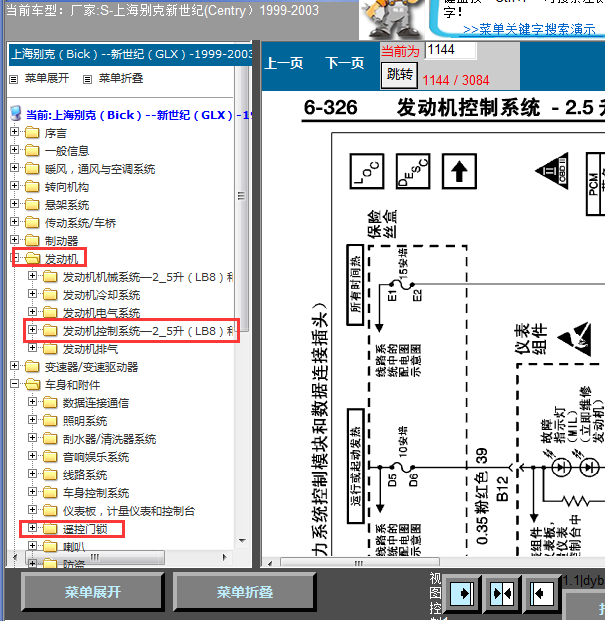Click the mechanic mascot image in the header
Screen dimensions: 605x621
point(391,19)
